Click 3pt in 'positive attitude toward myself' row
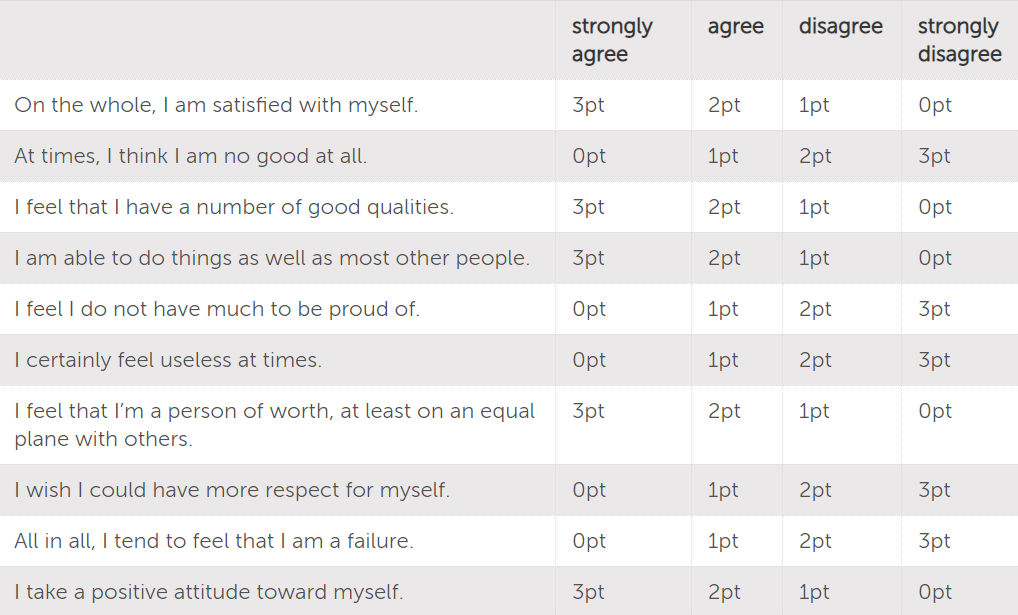 coord(588,592)
